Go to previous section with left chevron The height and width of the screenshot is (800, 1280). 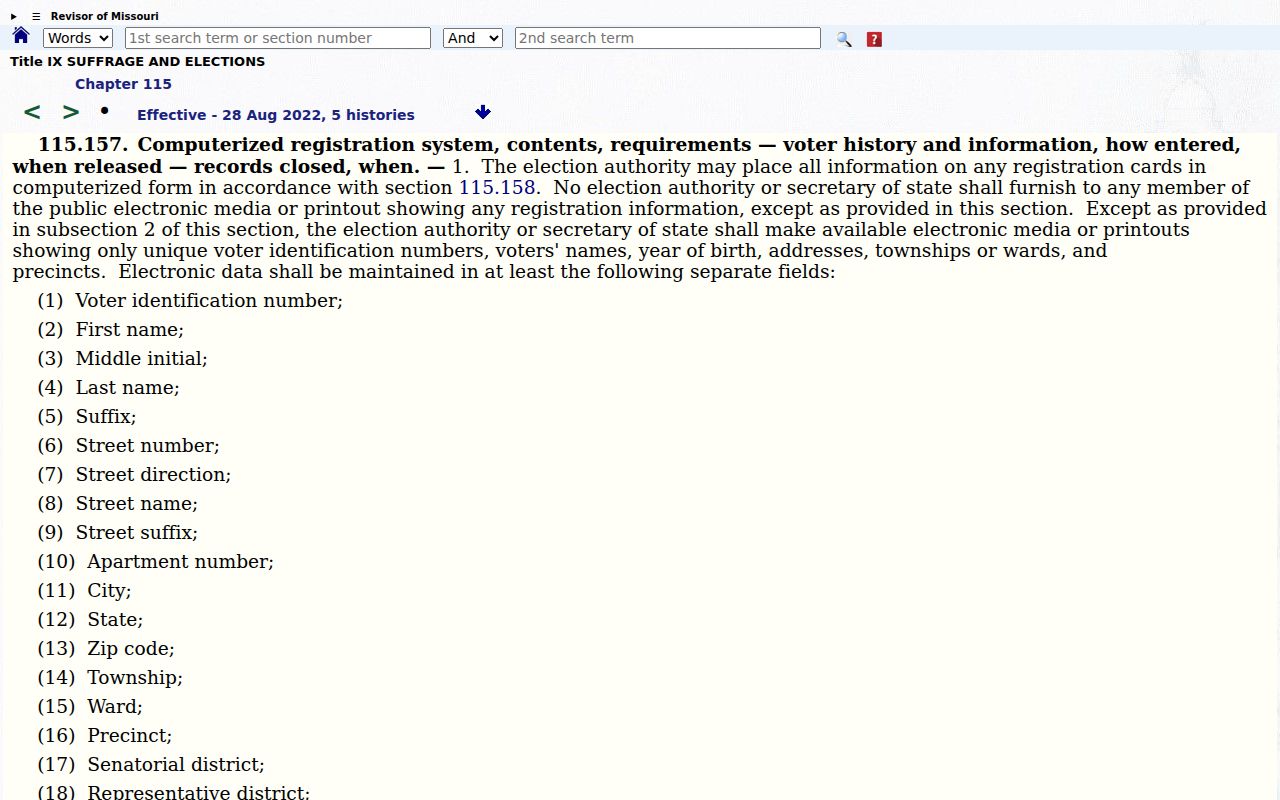(32, 112)
